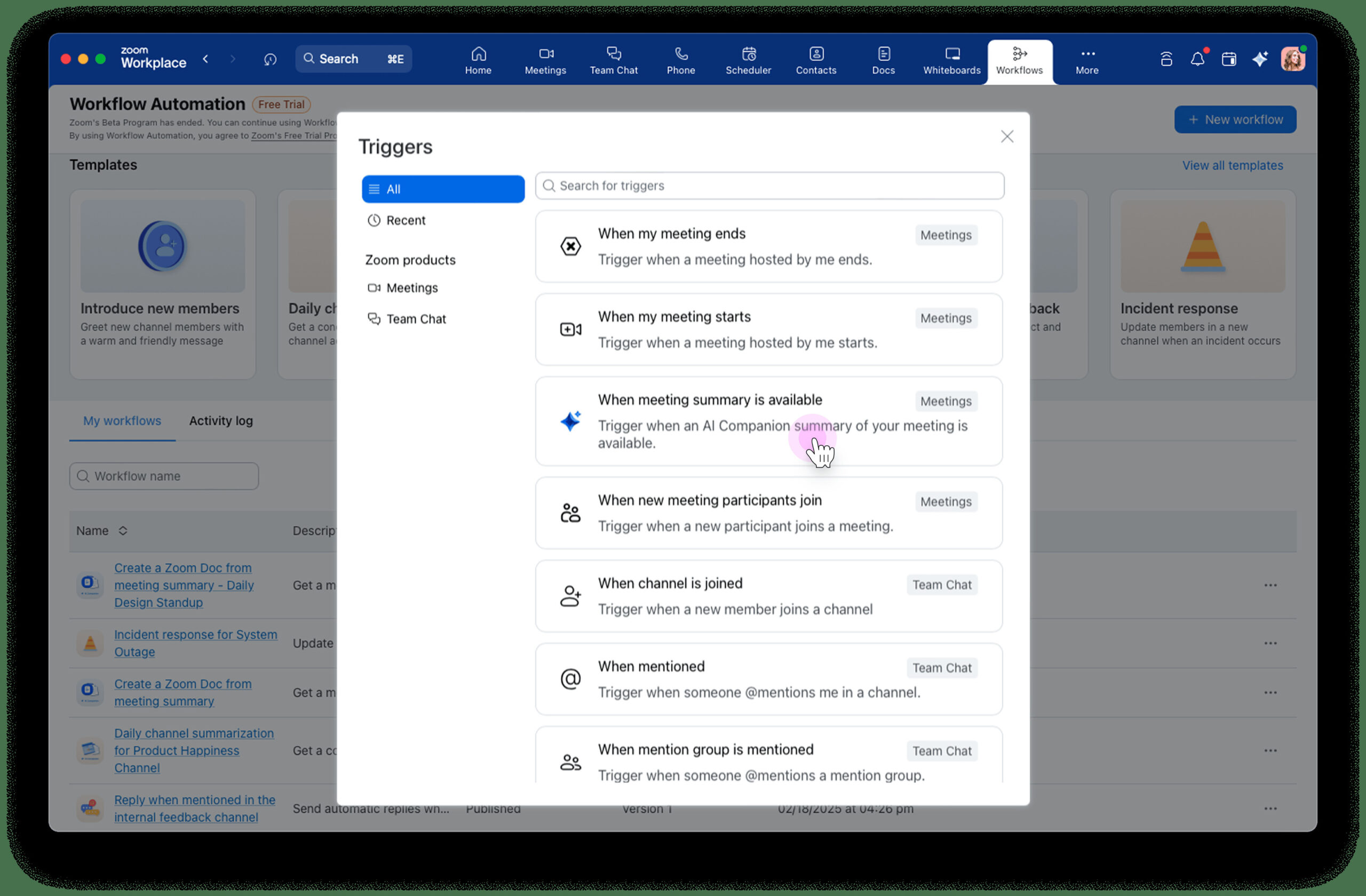Screen dimensions: 1366x896
Task: Click the history clock icon near search
Action: [x=270, y=59]
